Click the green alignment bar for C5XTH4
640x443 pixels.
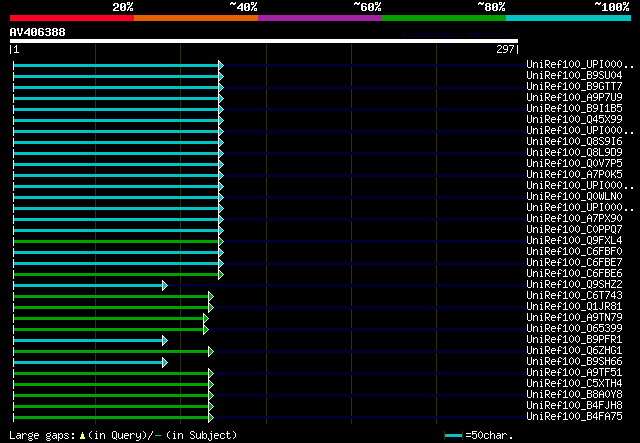111,385
